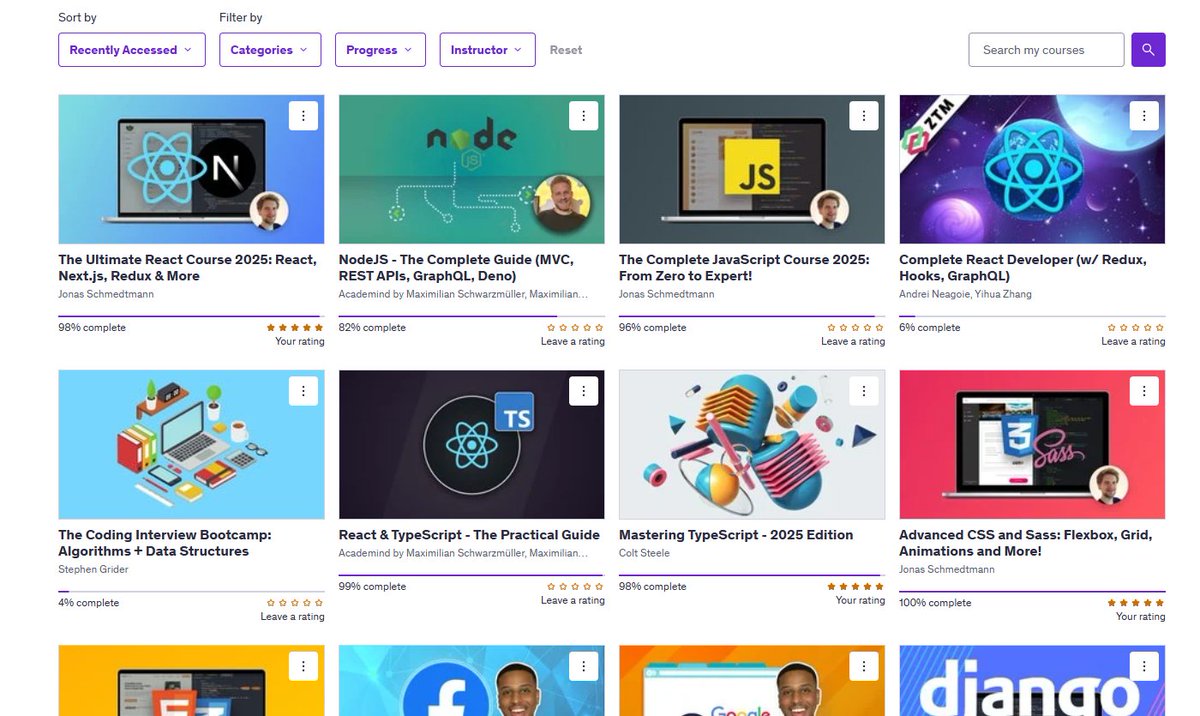This screenshot has height=716, width=1200.
Task: Open options menu on Advanced CSS and Sass card
Action: pos(1144,391)
